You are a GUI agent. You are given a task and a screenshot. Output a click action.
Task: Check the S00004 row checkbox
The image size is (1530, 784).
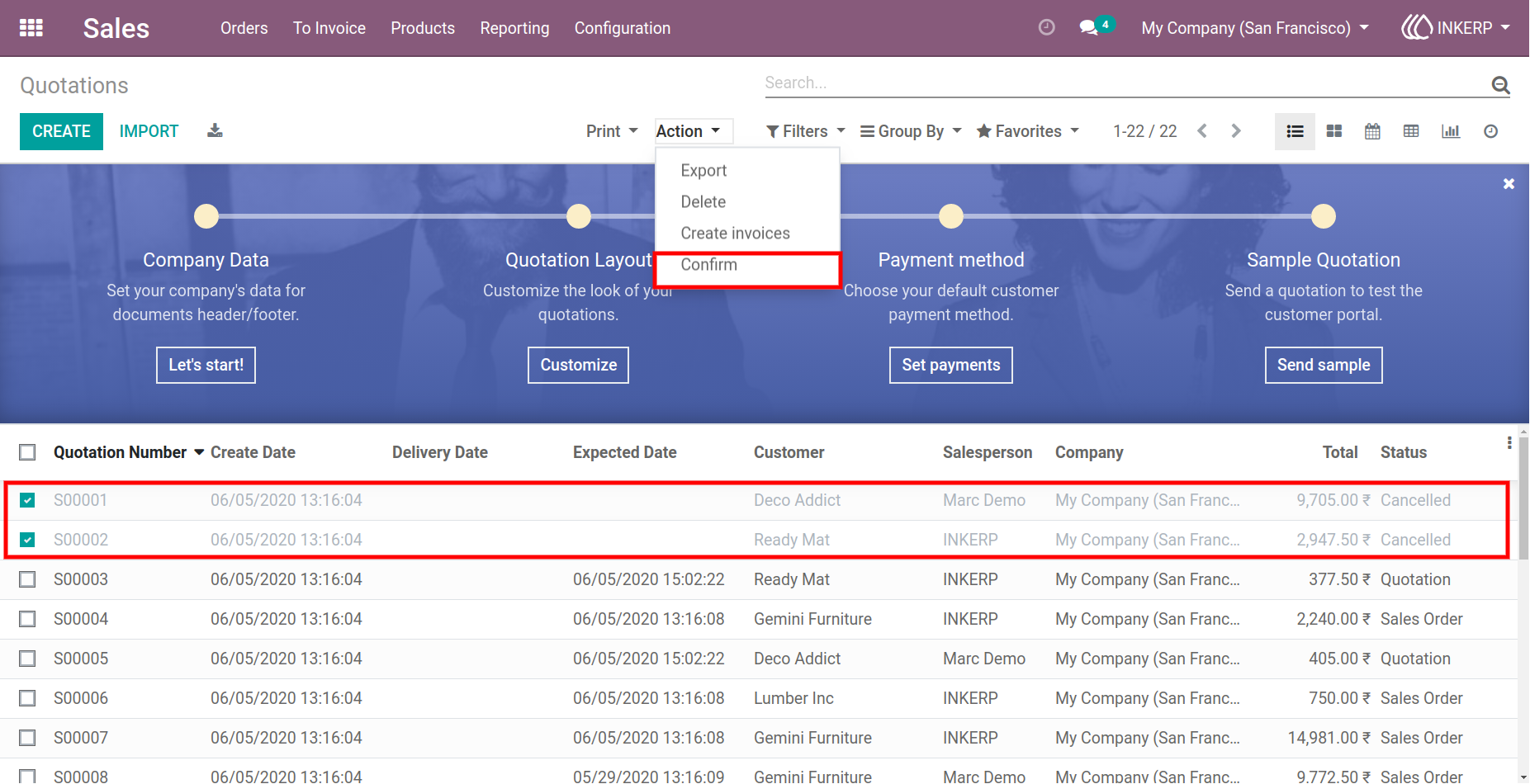[x=27, y=619]
